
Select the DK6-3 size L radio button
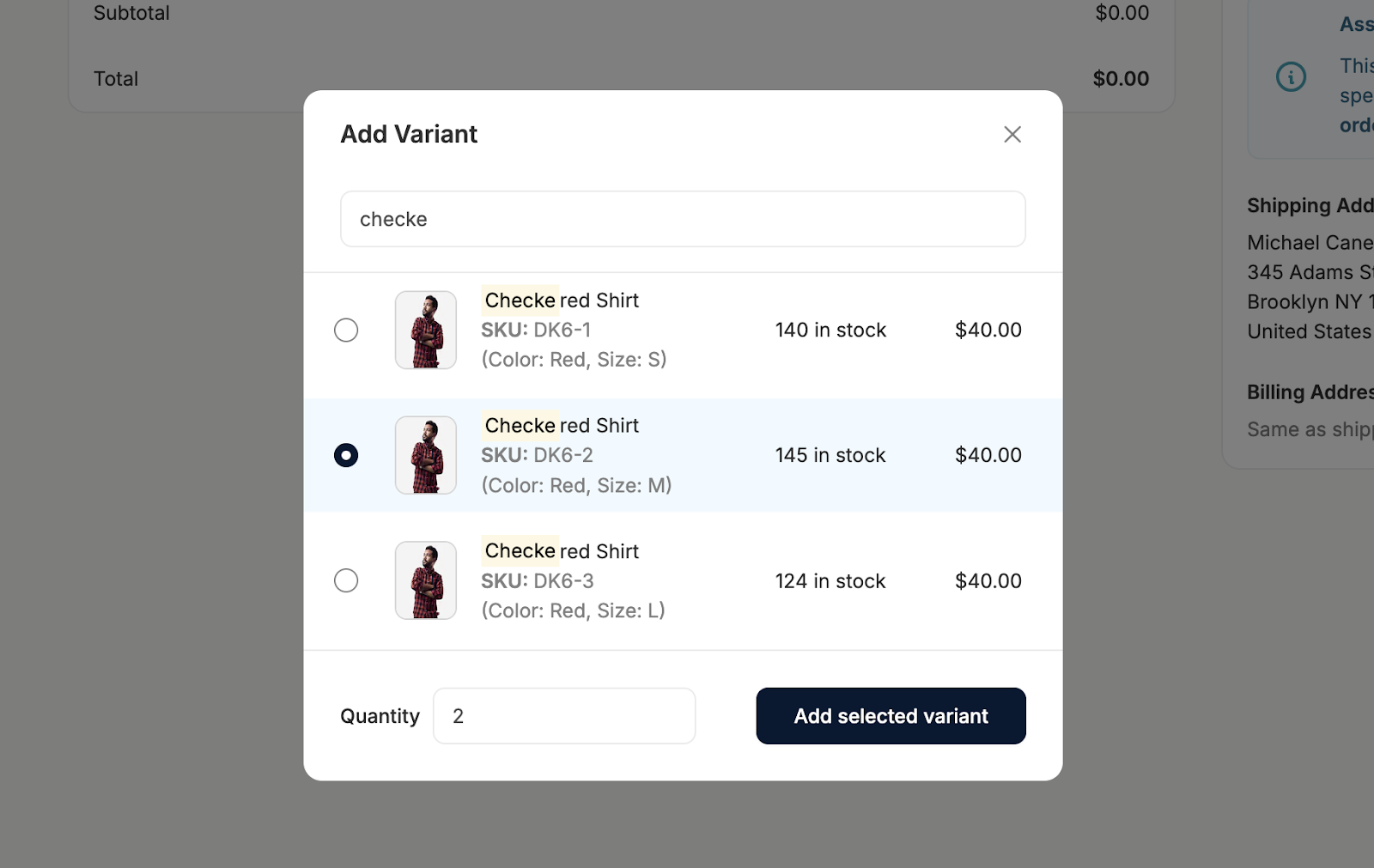point(346,580)
